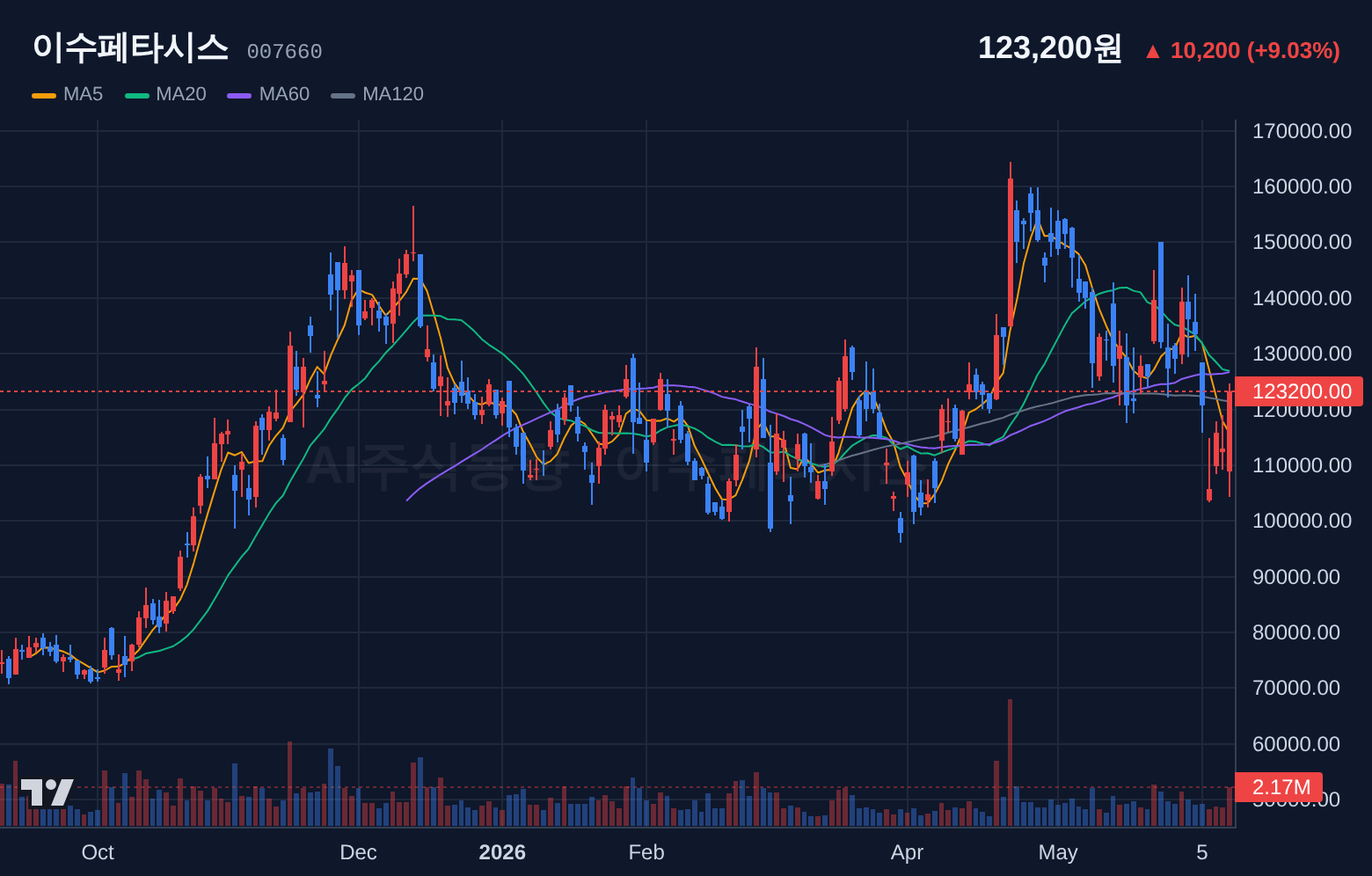Screen dimensions: 1372x876
Task: Select the 2026 time axis label
Action: click(502, 852)
